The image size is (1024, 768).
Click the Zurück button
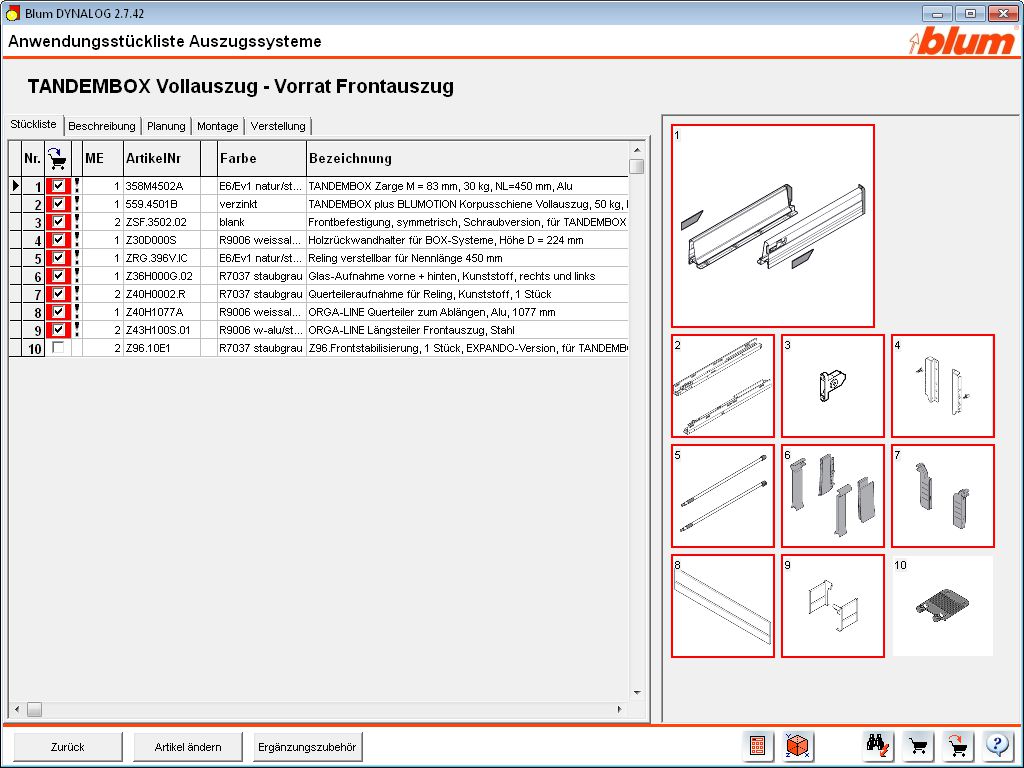click(68, 746)
